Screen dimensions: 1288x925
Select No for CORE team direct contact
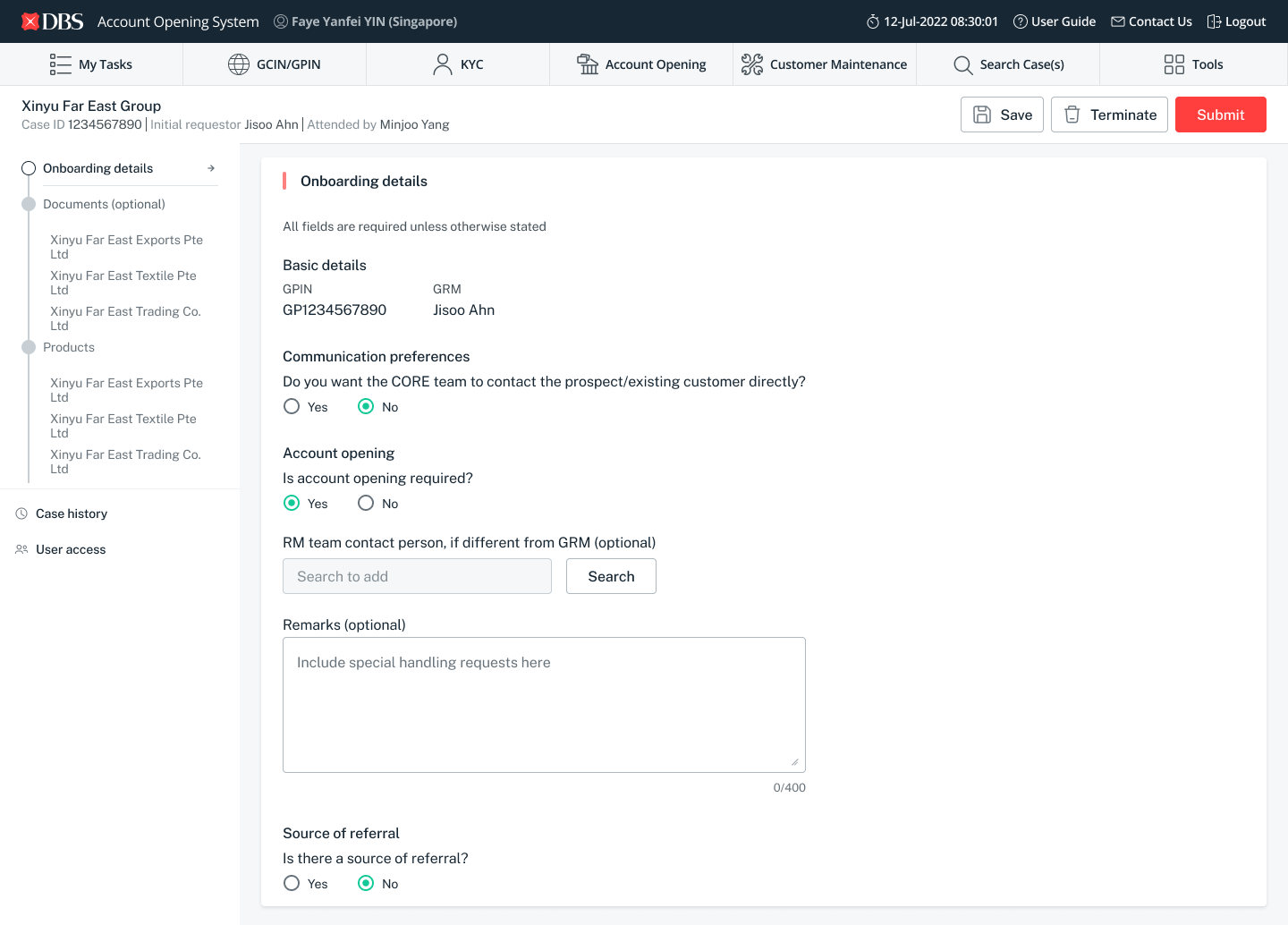366,406
